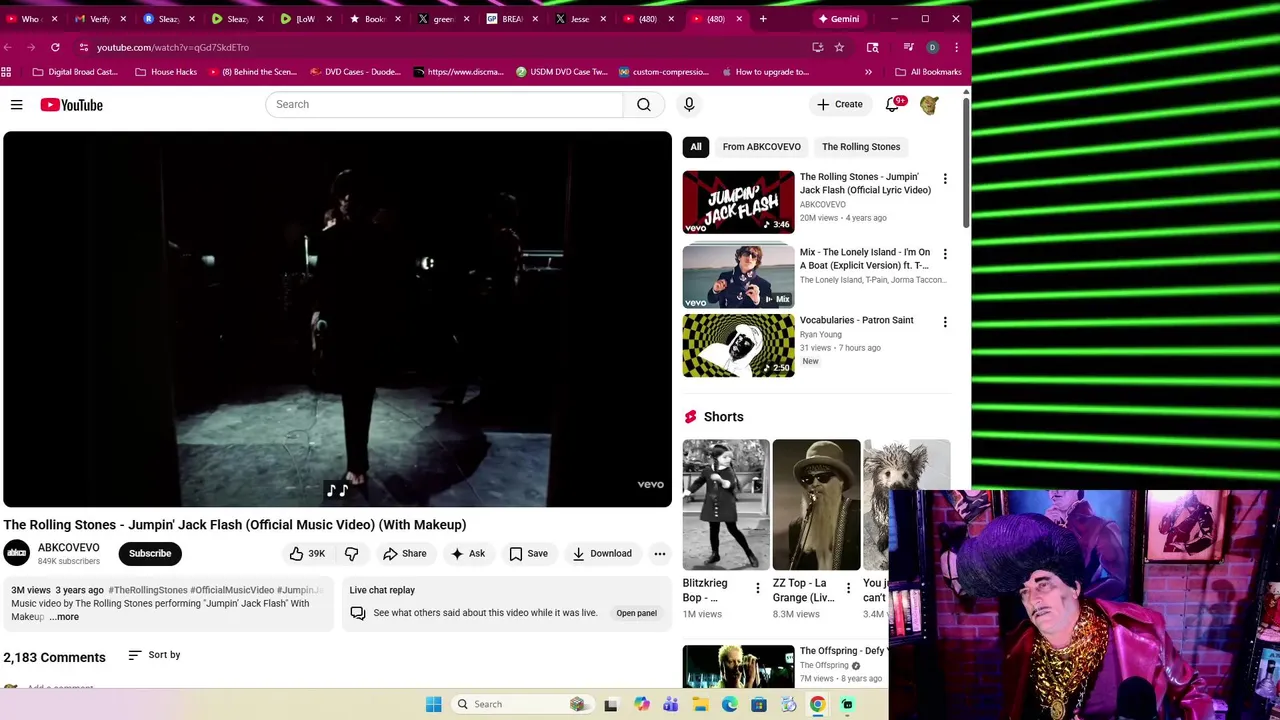This screenshot has width=1280, height=720.
Task: Click the #TheRollingStones hashtag link
Action: [148, 590]
